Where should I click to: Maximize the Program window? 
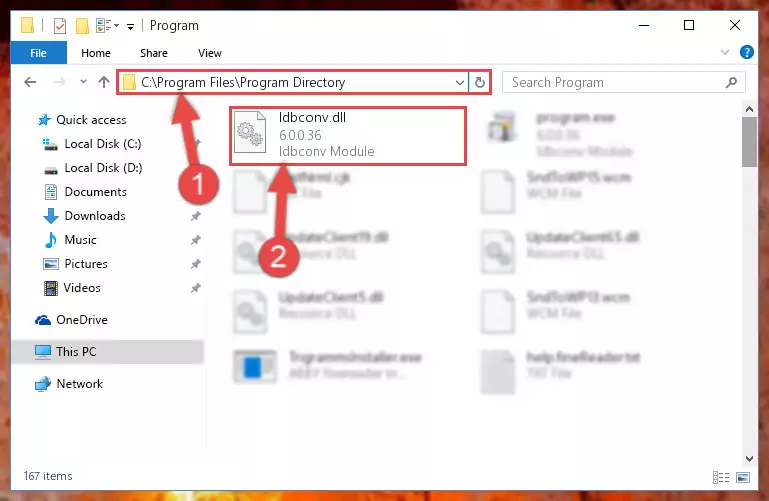click(689, 25)
